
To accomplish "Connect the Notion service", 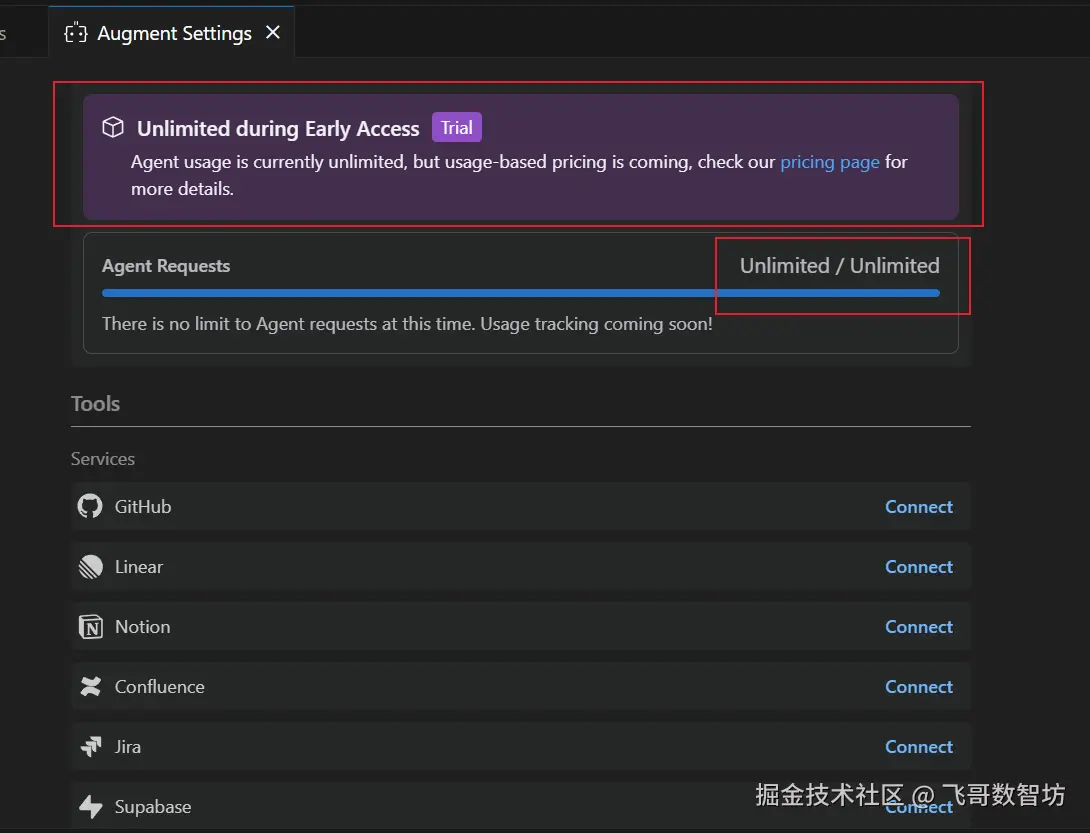I will coord(918,626).
